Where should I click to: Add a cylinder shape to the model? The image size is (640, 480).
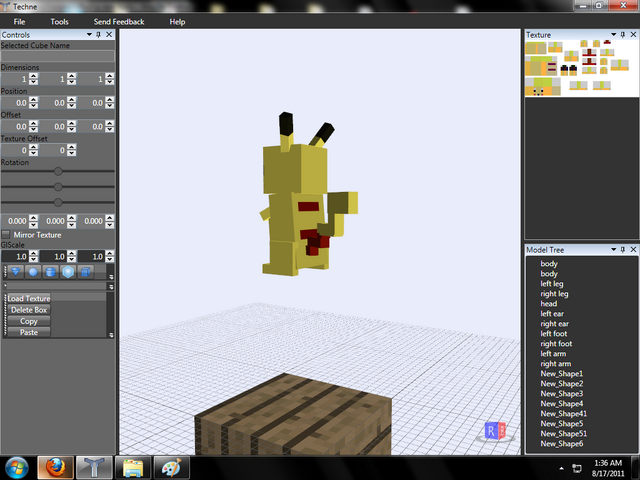coord(51,272)
